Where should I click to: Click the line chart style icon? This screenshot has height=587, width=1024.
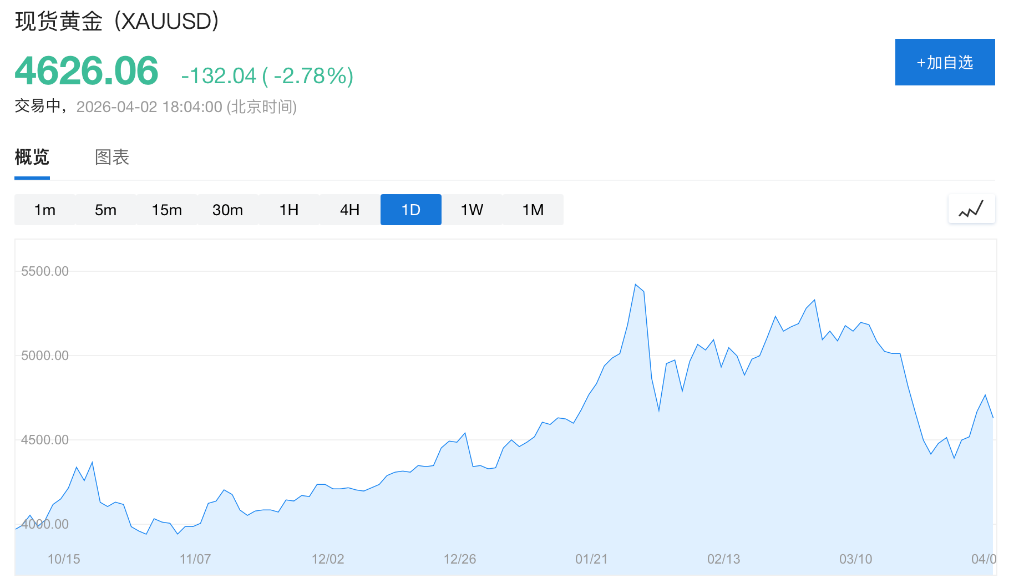970,209
